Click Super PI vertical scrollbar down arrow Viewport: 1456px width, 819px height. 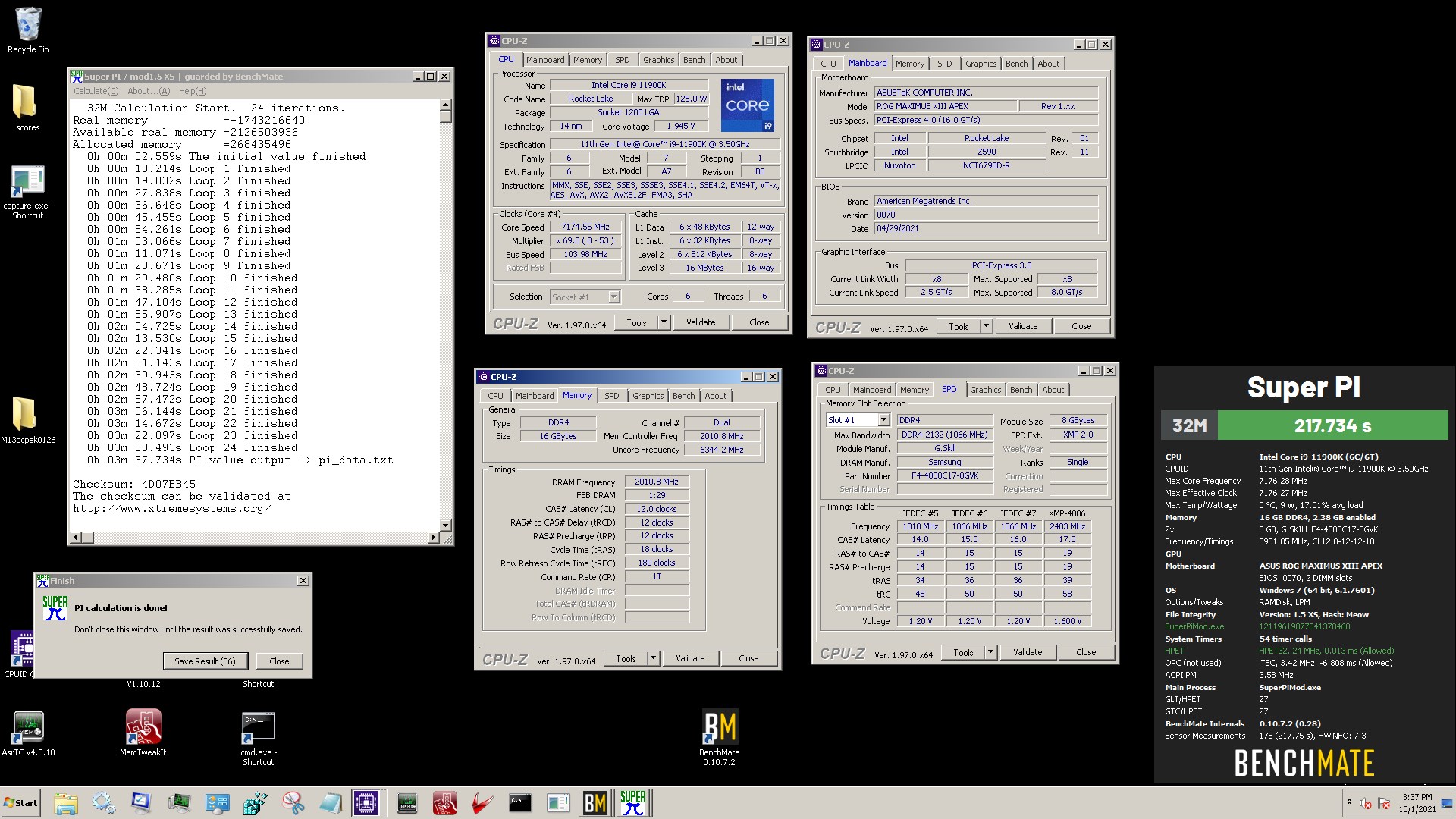point(445,525)
